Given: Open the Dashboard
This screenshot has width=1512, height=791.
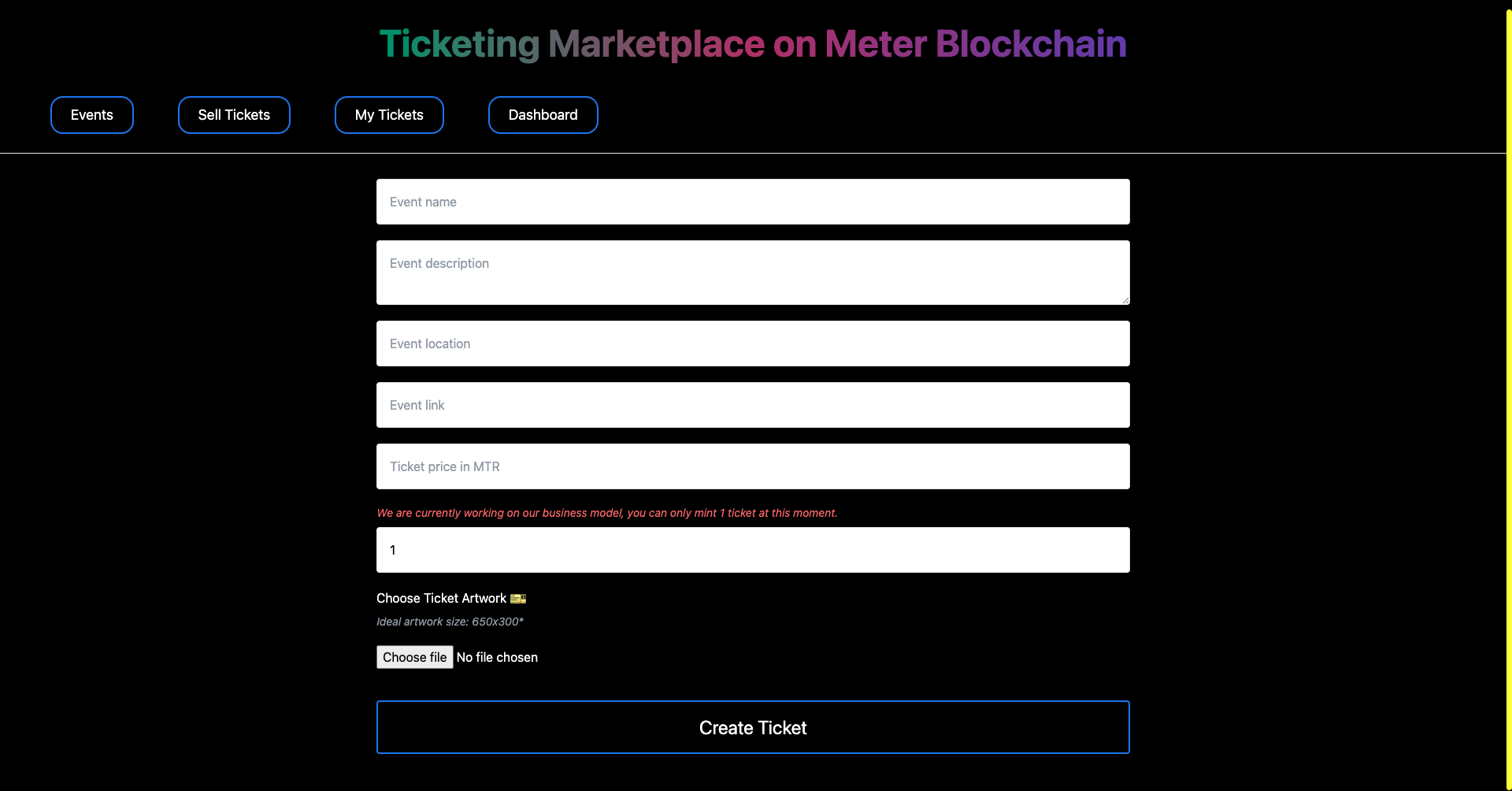Looking at the screenshot, I should coord(543,115).
